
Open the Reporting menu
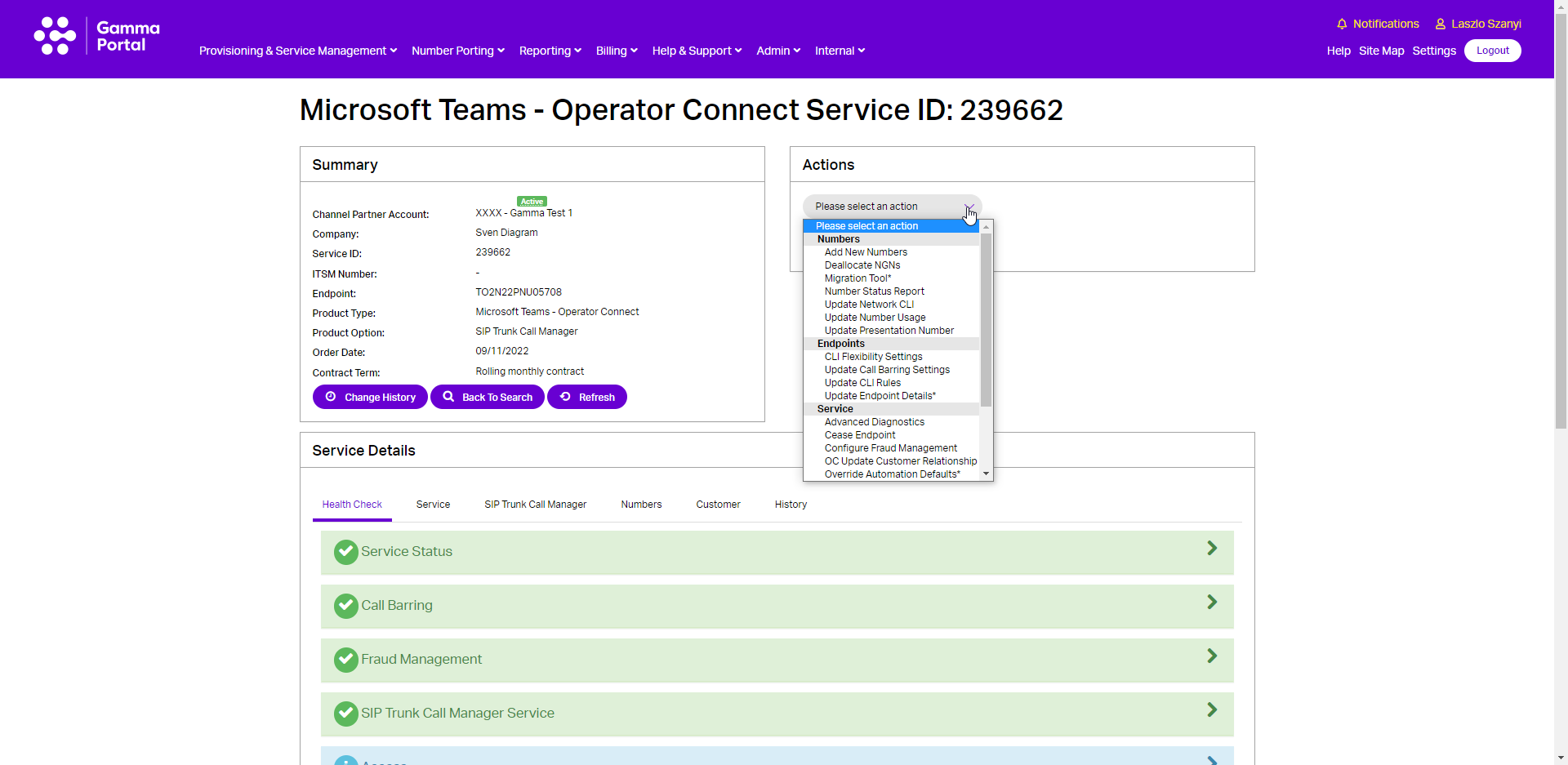point(550,51)
